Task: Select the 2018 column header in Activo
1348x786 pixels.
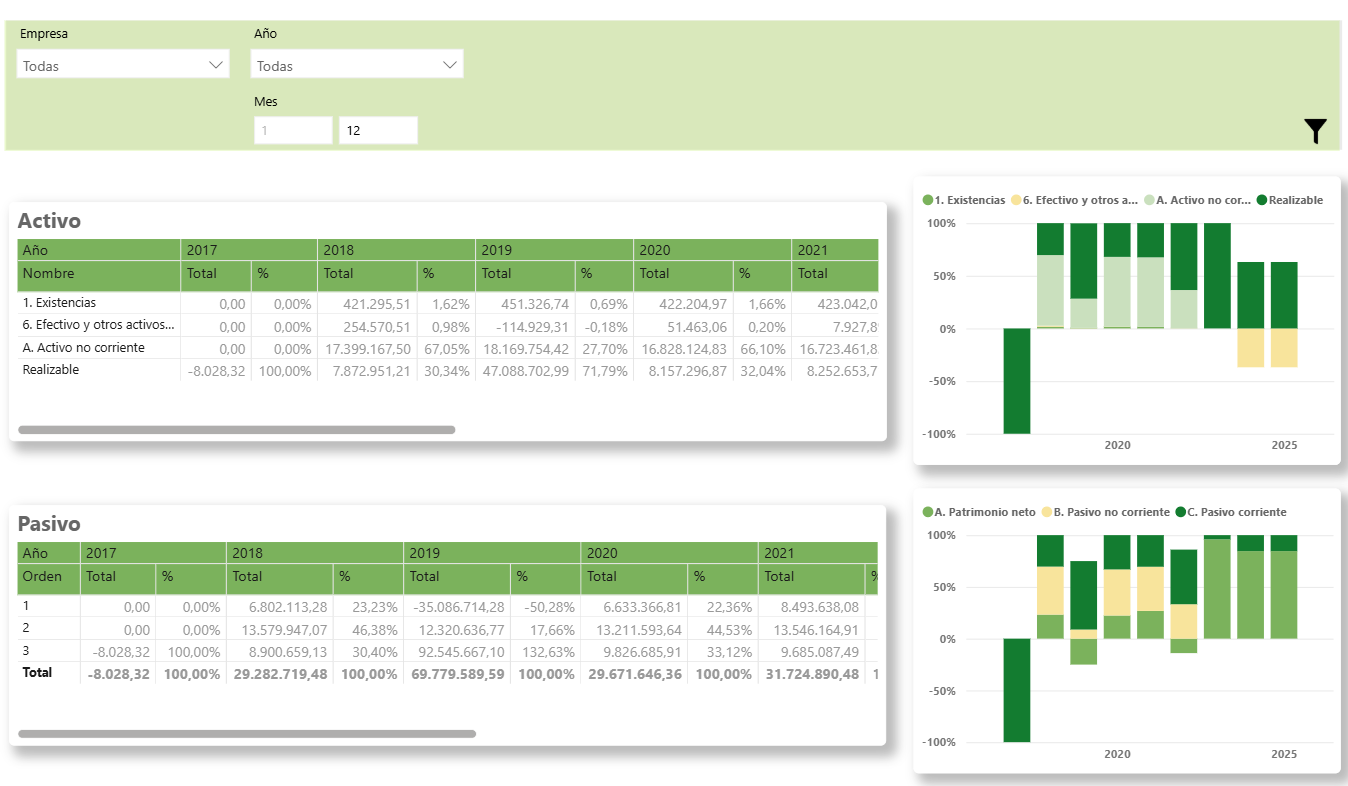Action: coord(338,250)
